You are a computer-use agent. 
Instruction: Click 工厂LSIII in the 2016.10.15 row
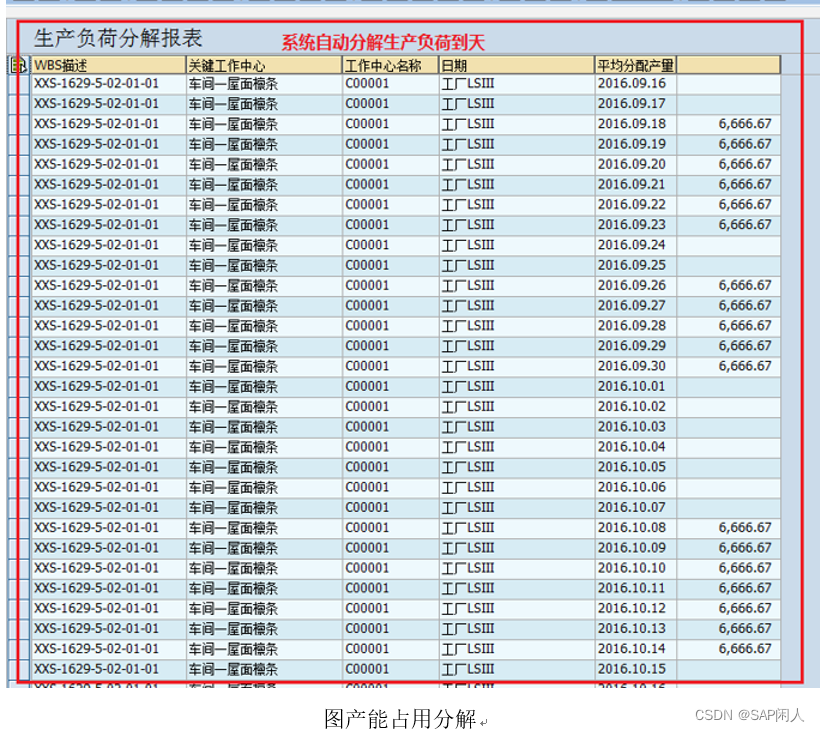[468, 669]
